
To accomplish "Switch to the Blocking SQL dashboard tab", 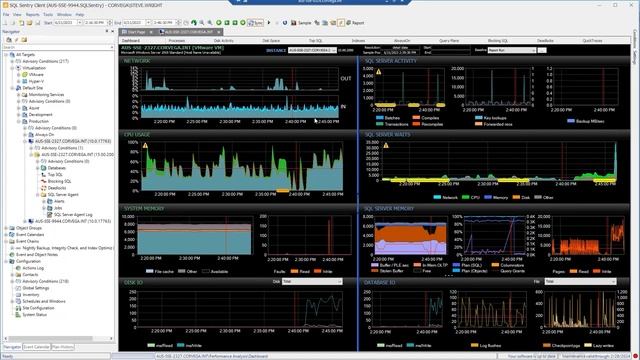I will 498,41.
